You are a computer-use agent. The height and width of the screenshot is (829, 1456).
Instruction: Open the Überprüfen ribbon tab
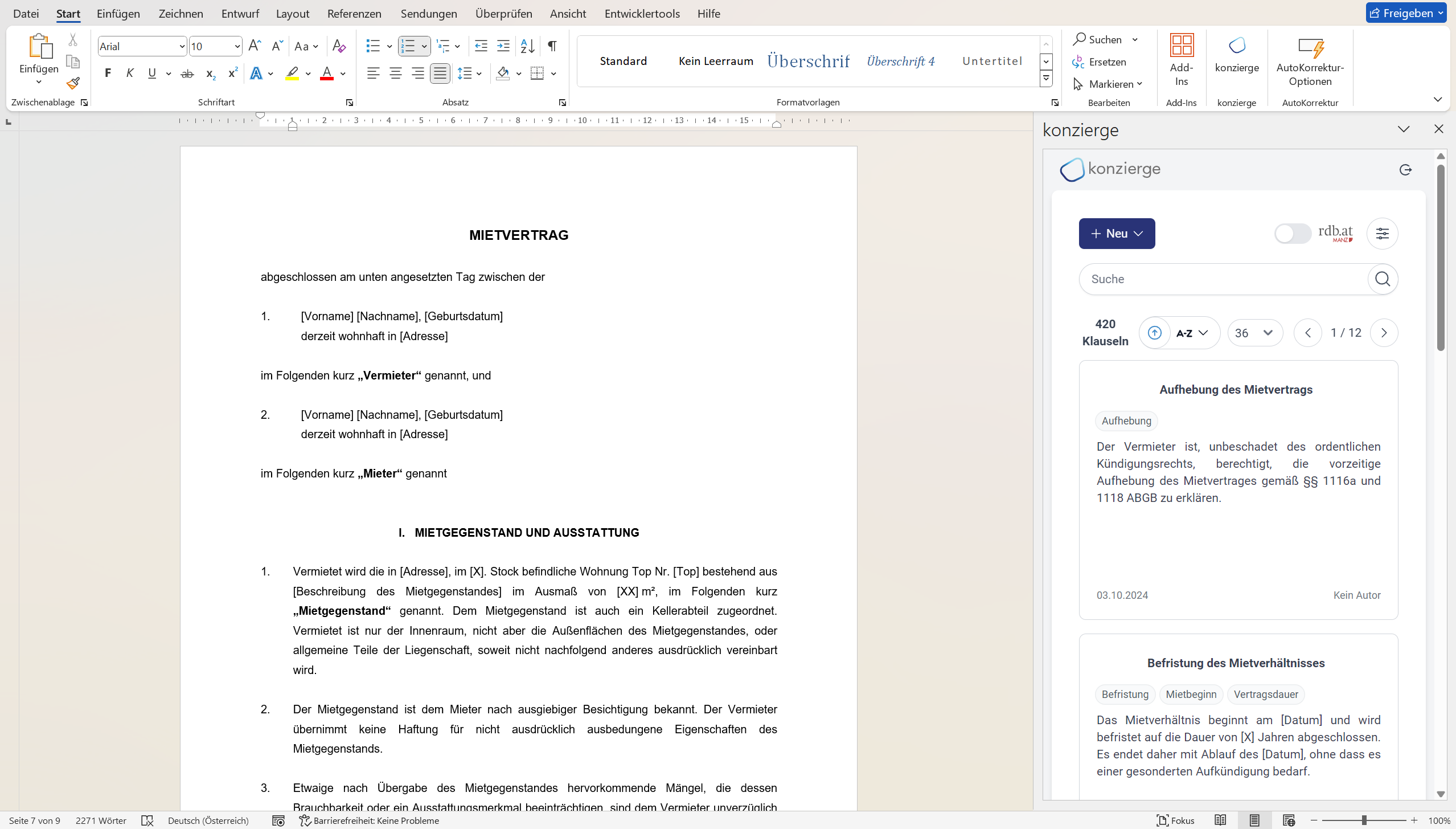(503, 13)
